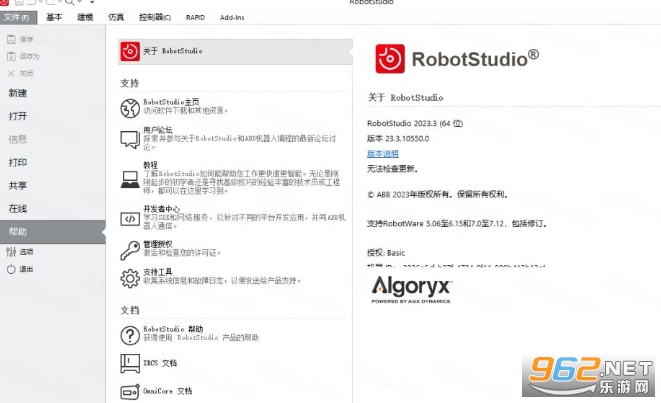Screen dimensions: 661x403
Task: Click the key icon for 管理授权
Action: tap(130, 250)
